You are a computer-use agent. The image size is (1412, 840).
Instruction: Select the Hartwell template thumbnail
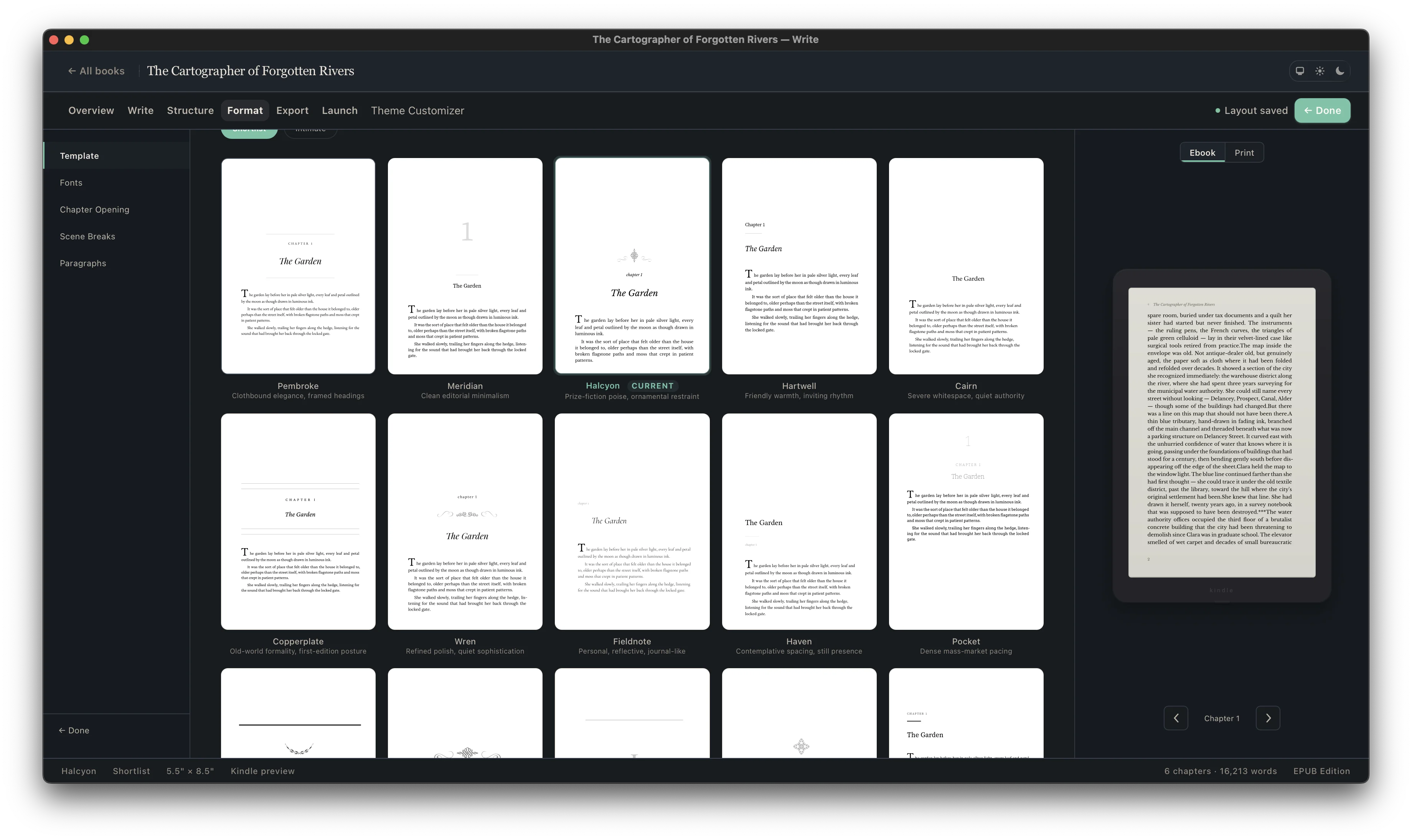(798, 266)
